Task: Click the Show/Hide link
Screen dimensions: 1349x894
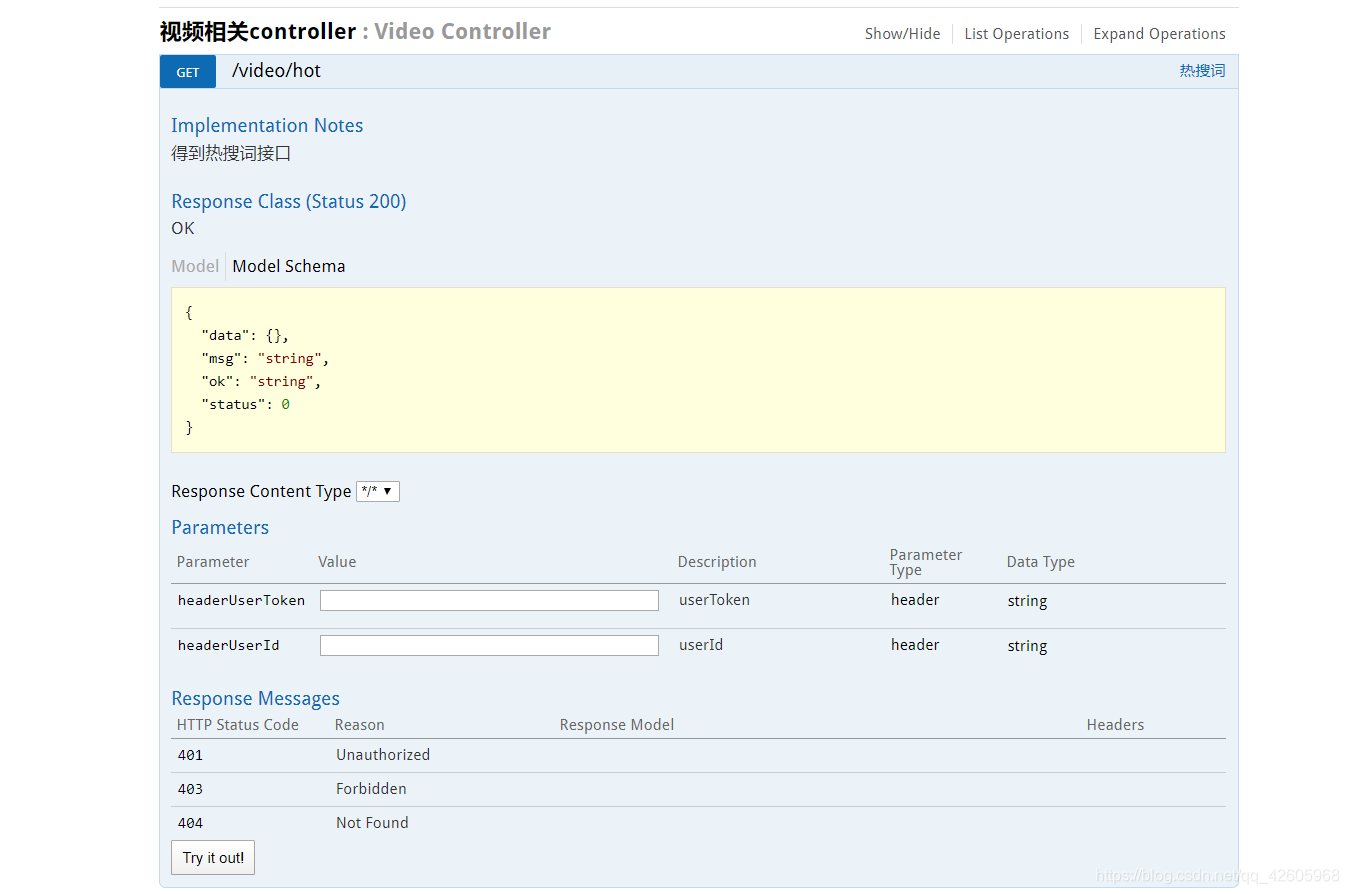Action: (x=903, y=34)
